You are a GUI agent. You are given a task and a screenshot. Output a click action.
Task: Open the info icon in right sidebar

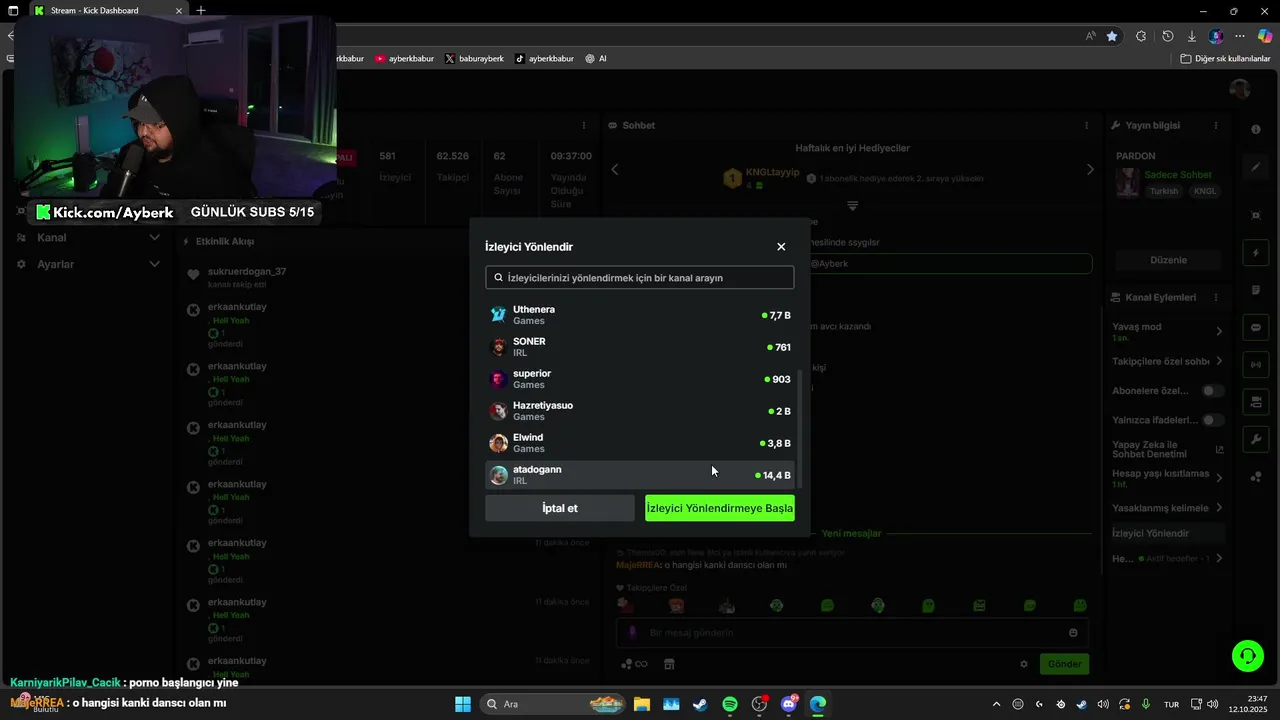pos(1256,130)
